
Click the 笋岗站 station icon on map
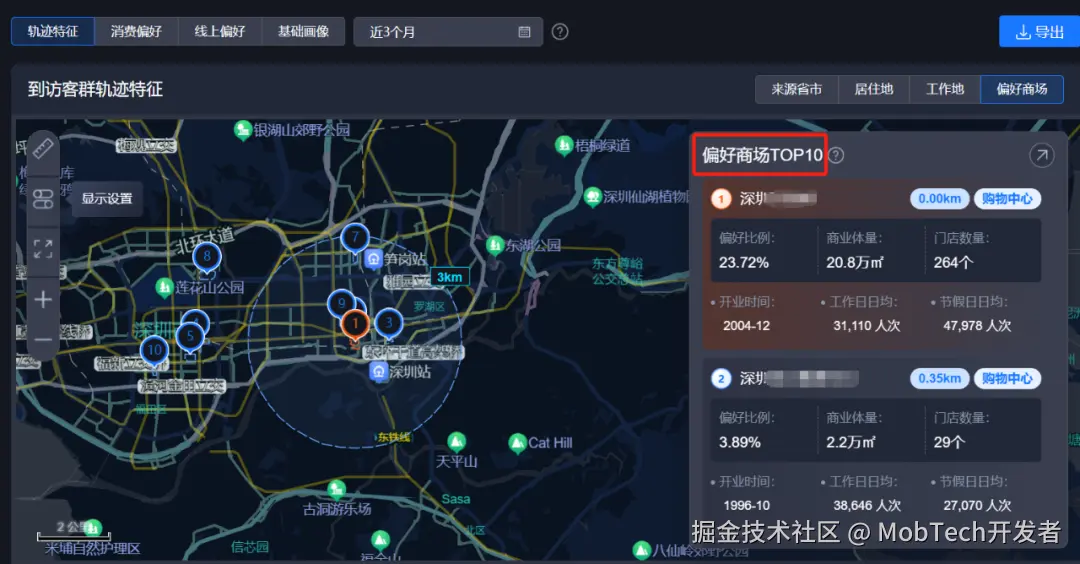click(373, 259)
